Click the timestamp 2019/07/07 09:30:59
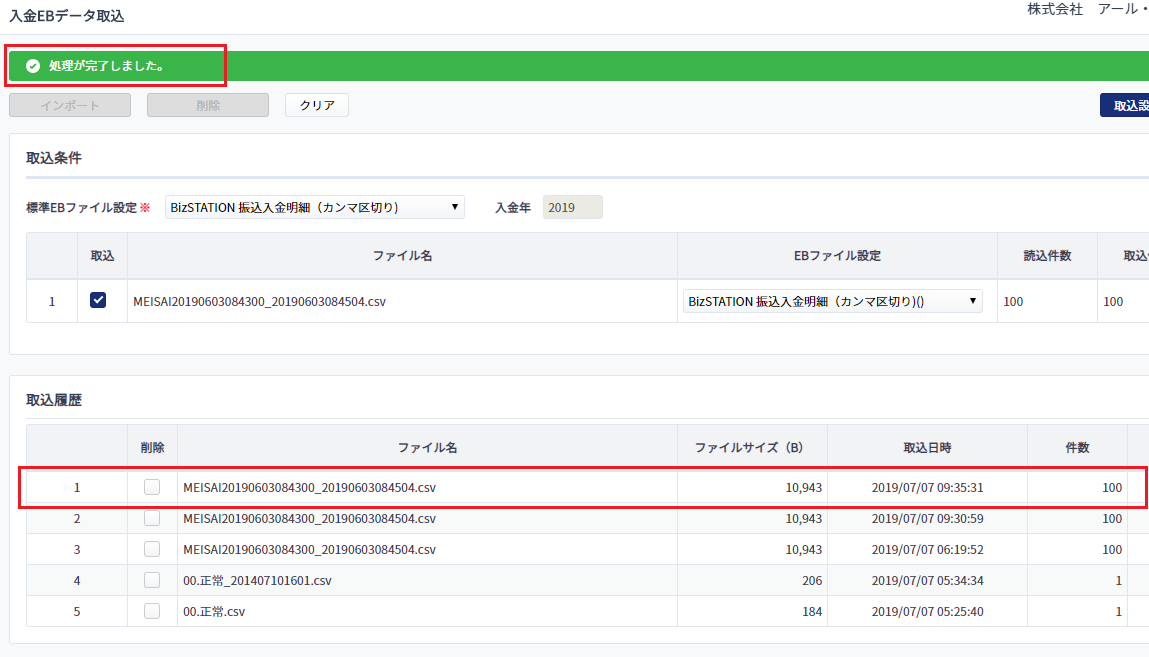Screen dimensions: 1149x657 coord(927,519)
